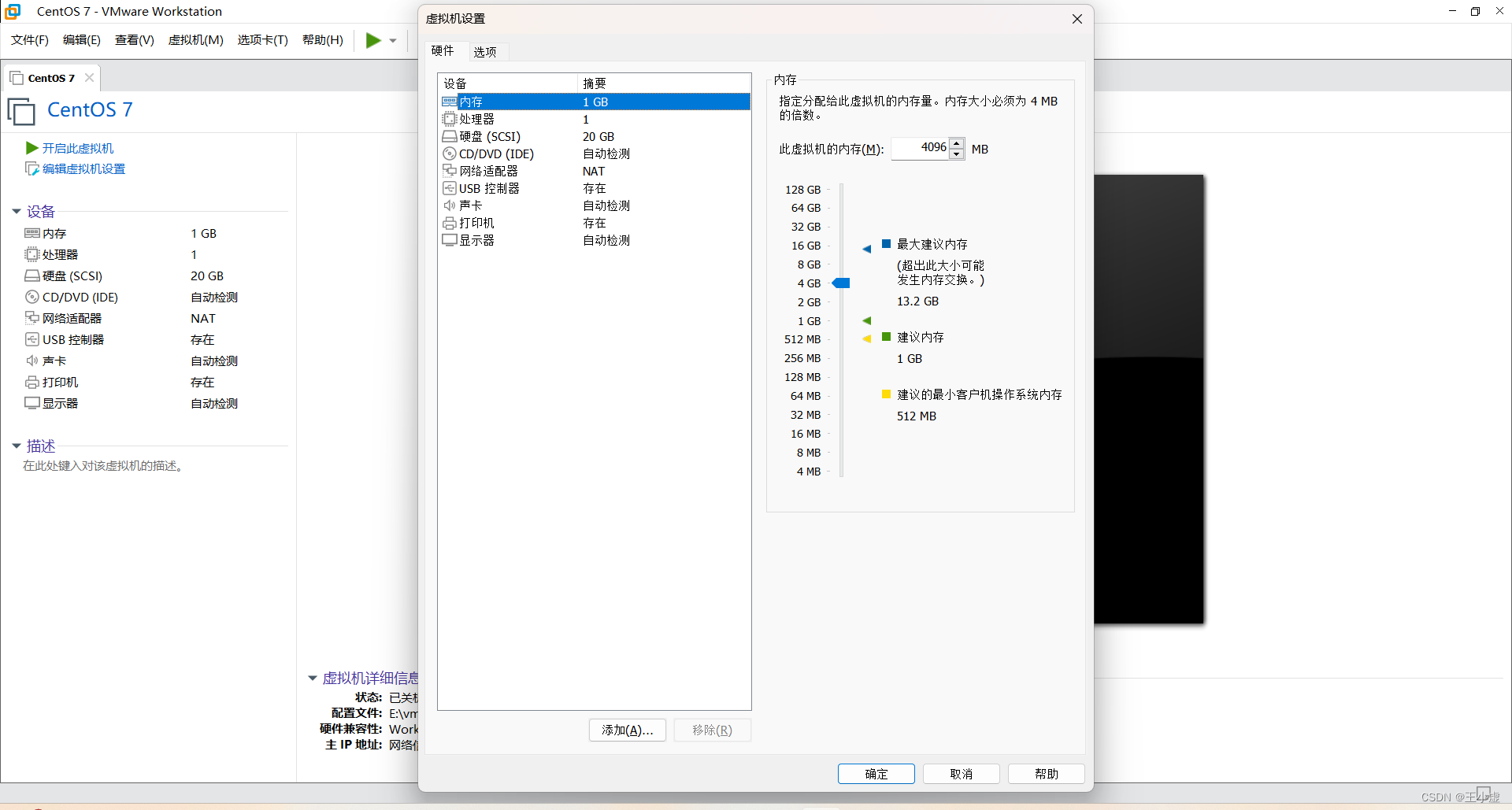Click the 确定 button
The image size is (1512, 810).
(876, 774)
